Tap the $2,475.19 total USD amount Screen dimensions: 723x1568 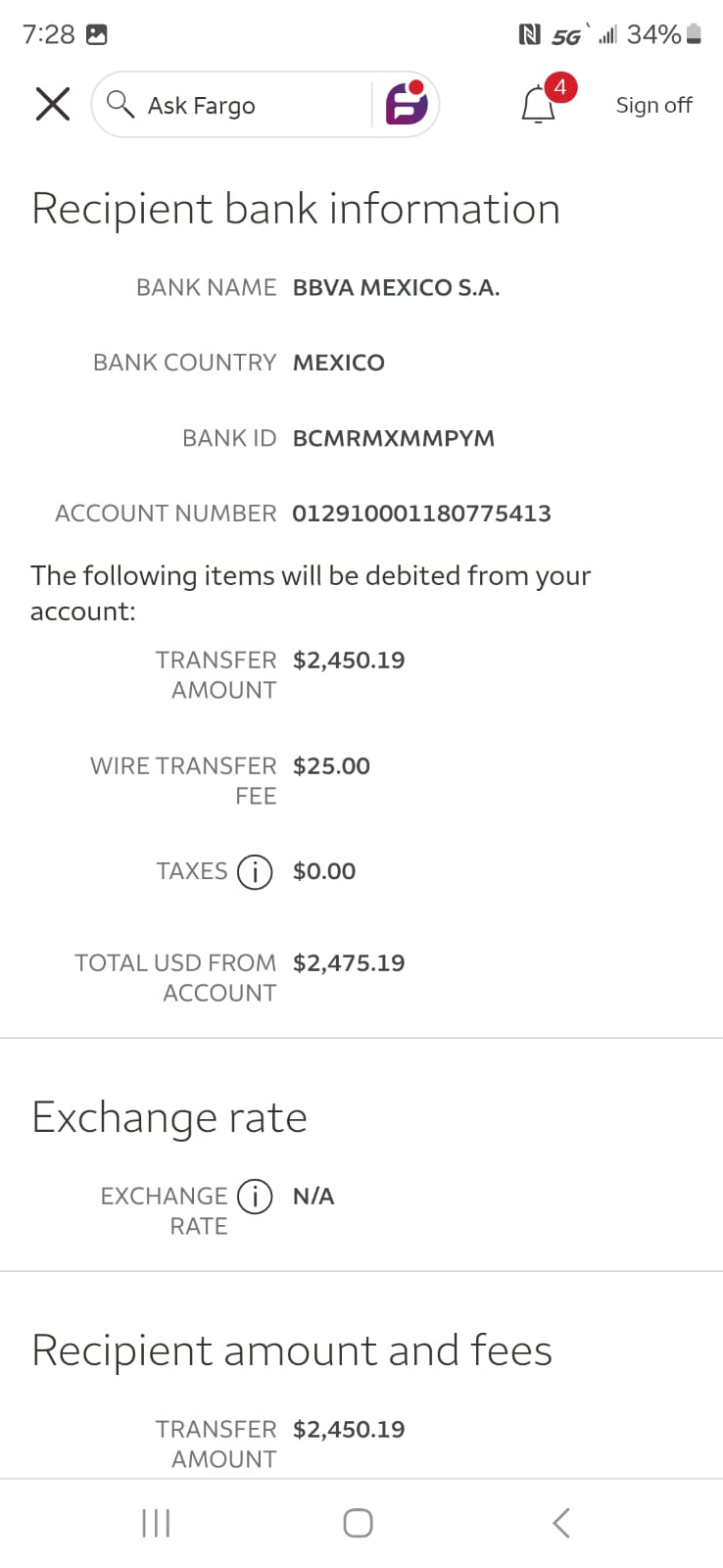point(349,963)
